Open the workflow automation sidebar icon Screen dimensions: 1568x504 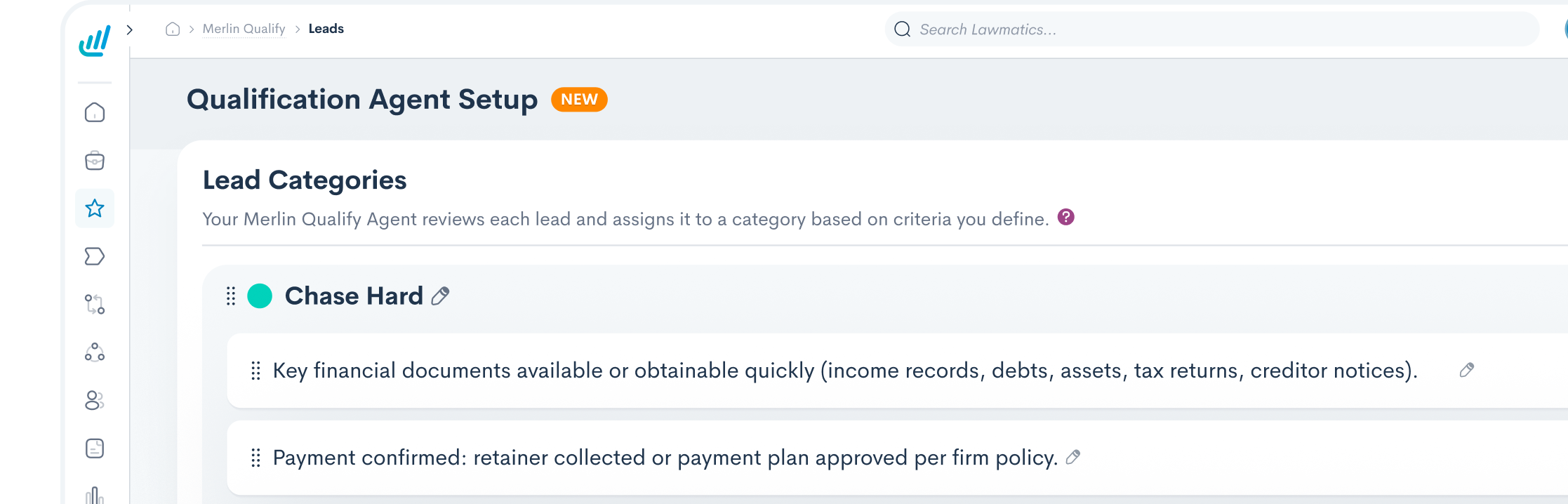pyautogui.click(x=95, y=304)
